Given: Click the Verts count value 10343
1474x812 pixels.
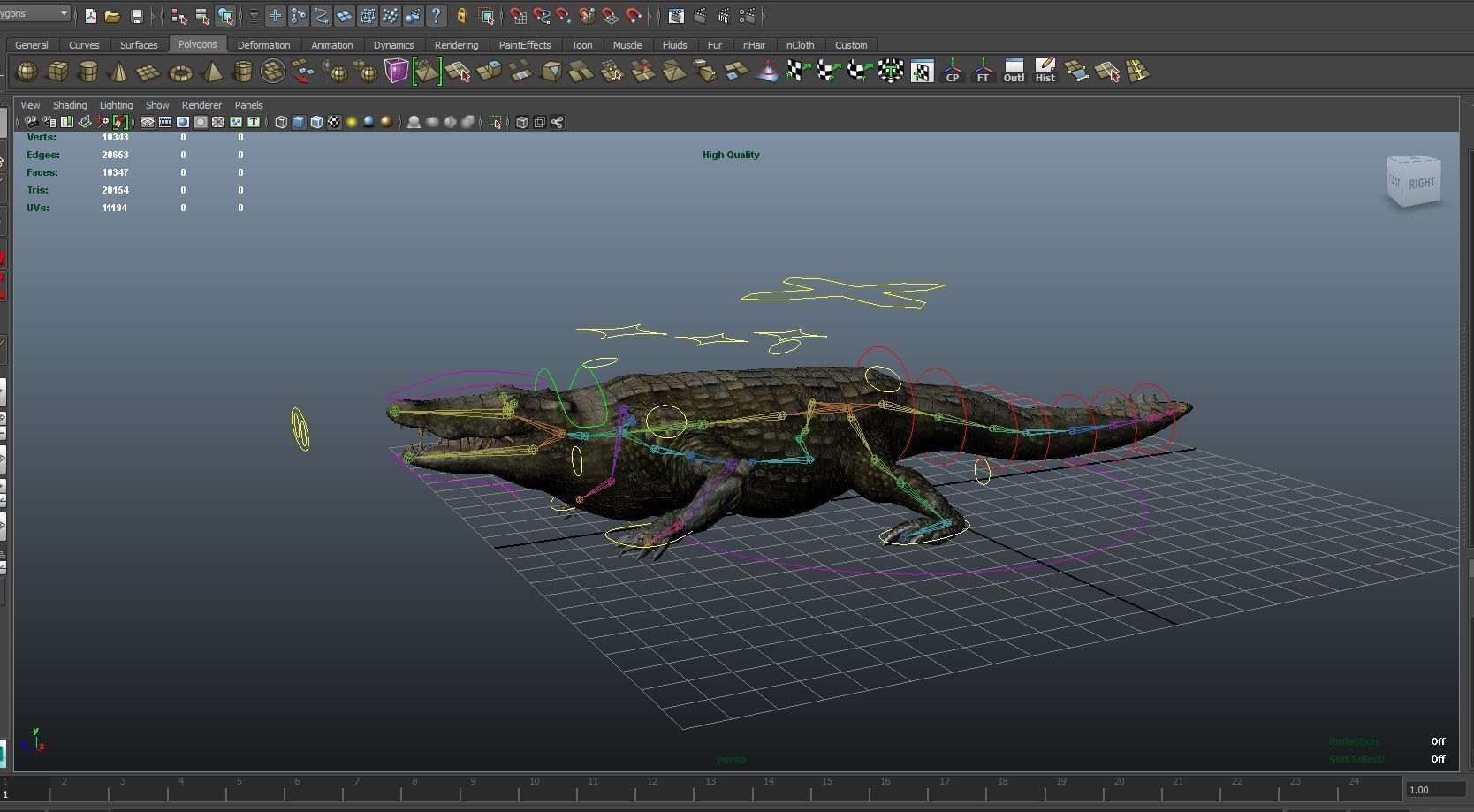Looking at the screenshot, I should [x=115, y=137].
